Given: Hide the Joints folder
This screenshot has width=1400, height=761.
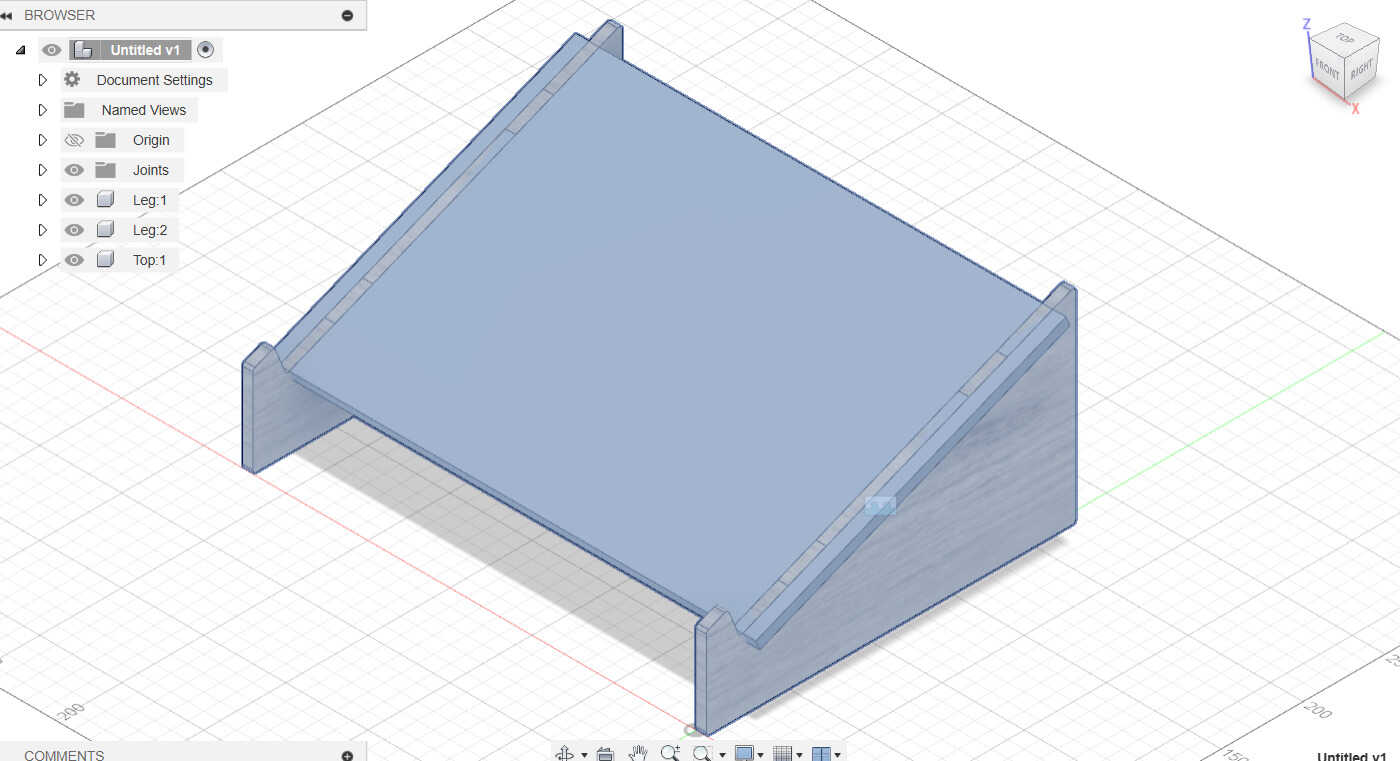Looking at the screenshot, I should tap(74, 170).
